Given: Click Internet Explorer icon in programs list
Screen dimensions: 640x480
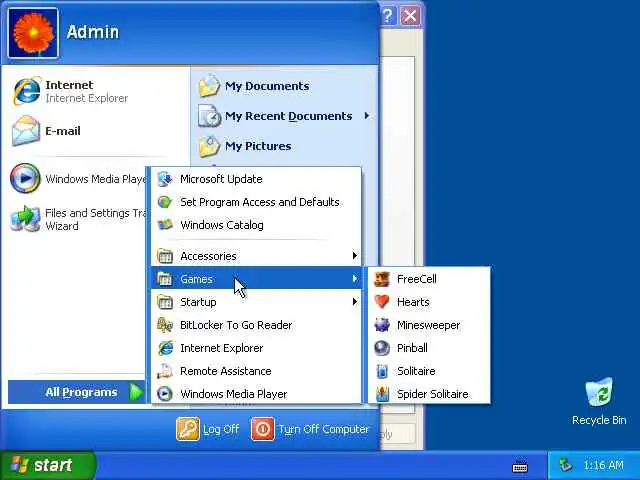Looking at the screenshot, I should pos(165,348).
